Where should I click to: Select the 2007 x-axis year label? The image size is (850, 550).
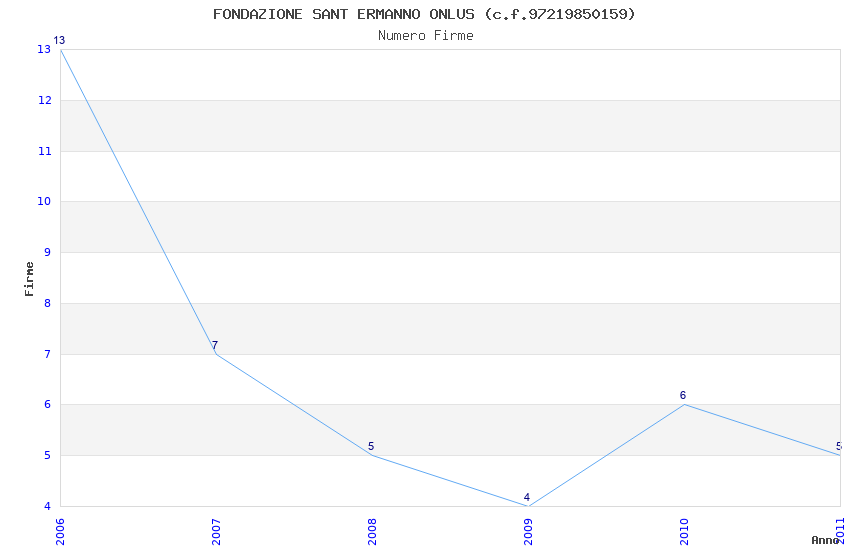[x=216, y=531]
